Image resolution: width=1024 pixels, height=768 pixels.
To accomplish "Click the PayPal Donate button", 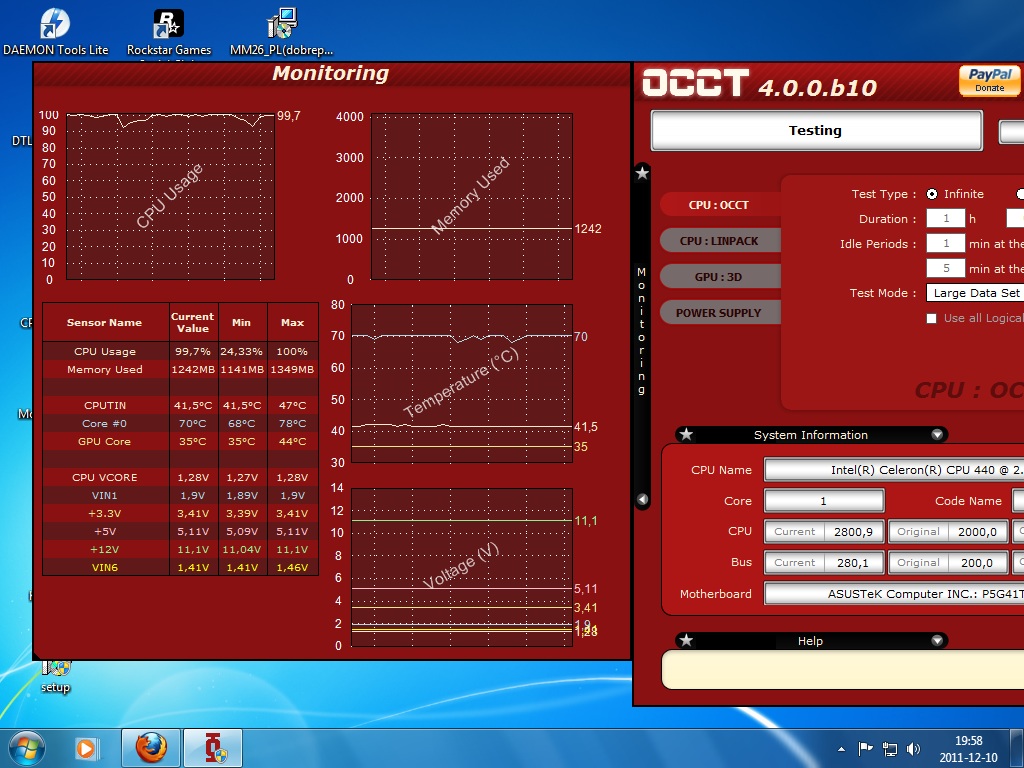I will (x=989, y=80).
